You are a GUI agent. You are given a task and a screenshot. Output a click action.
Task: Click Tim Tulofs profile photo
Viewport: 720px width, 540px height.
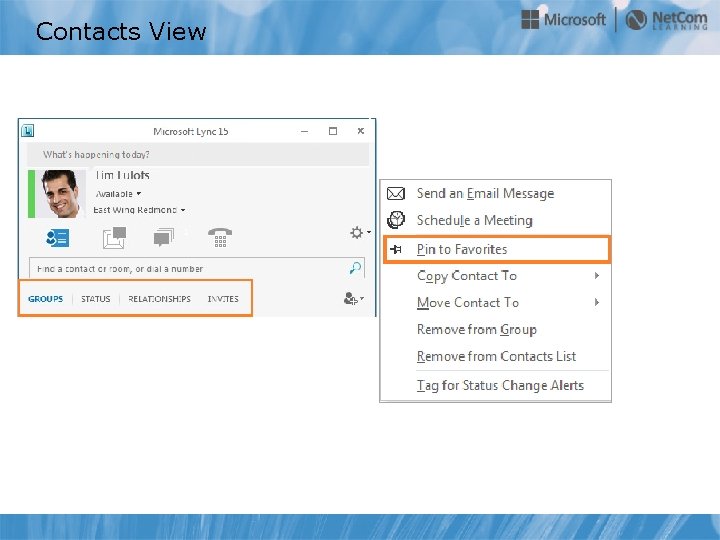pos(61,194)
